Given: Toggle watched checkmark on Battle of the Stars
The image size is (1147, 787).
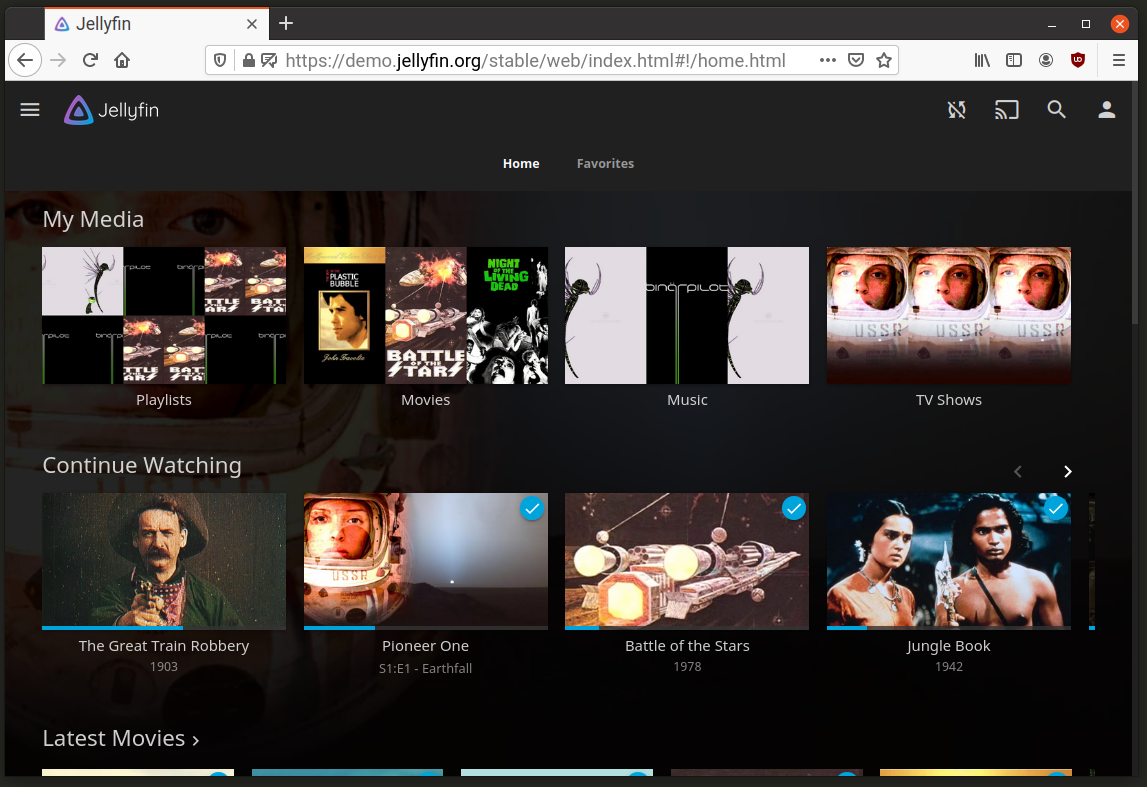Looking at the screenshot, I should 793,509.
